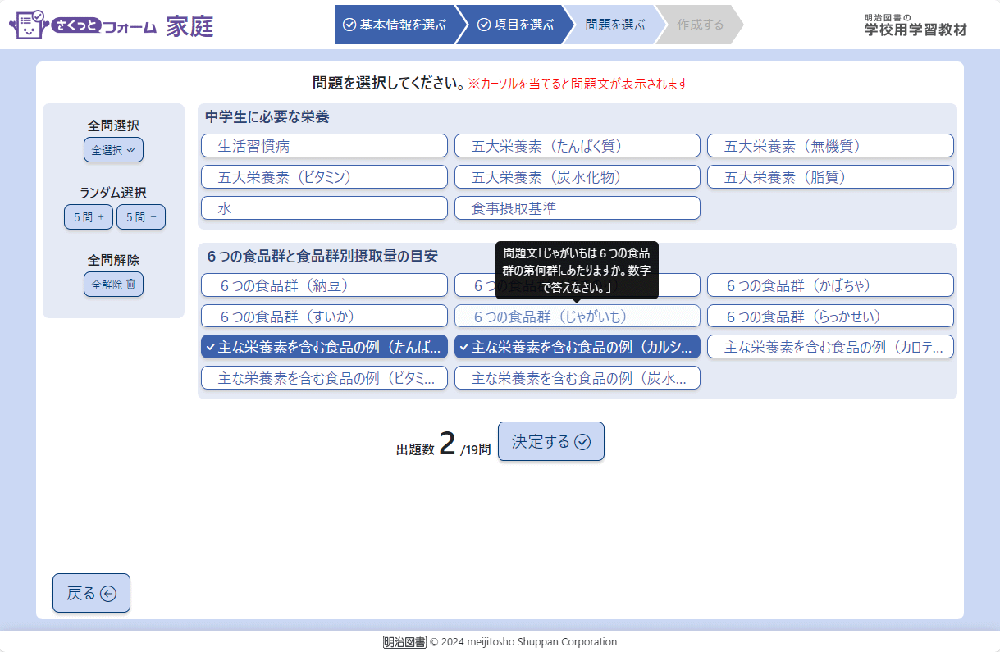Image resolution: width=1000 pixels, height=652 pixels.
Task: Open the 問題を選ぶ step tab
Action: pos(613,25)
